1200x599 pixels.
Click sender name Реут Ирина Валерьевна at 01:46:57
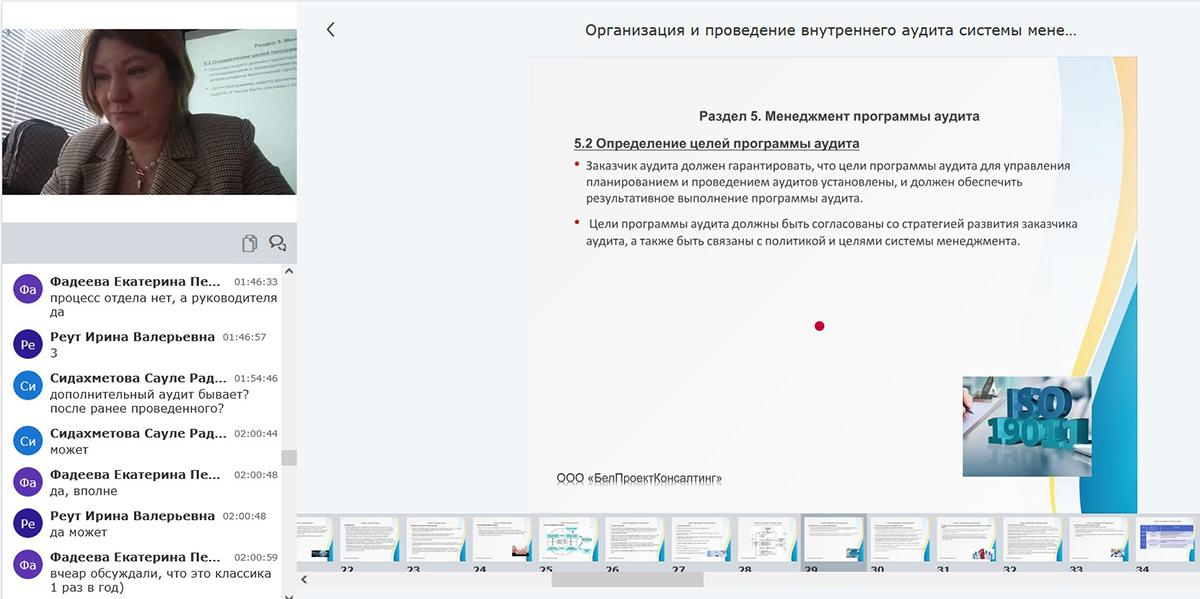pyautogui.click(x=132, y=337)
